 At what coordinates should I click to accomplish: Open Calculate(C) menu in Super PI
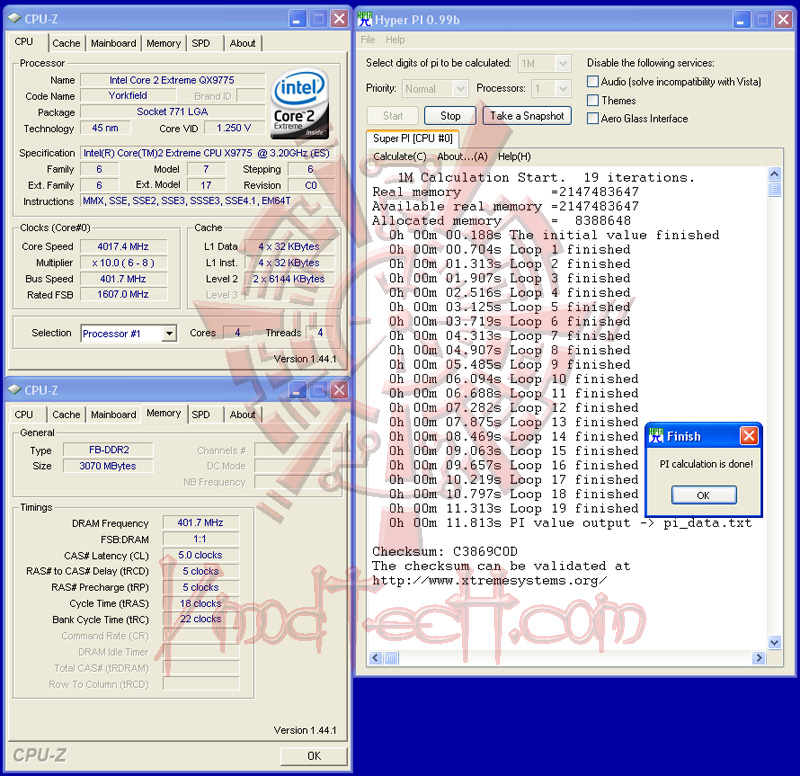pyautogui.click(x=399, y=157)
